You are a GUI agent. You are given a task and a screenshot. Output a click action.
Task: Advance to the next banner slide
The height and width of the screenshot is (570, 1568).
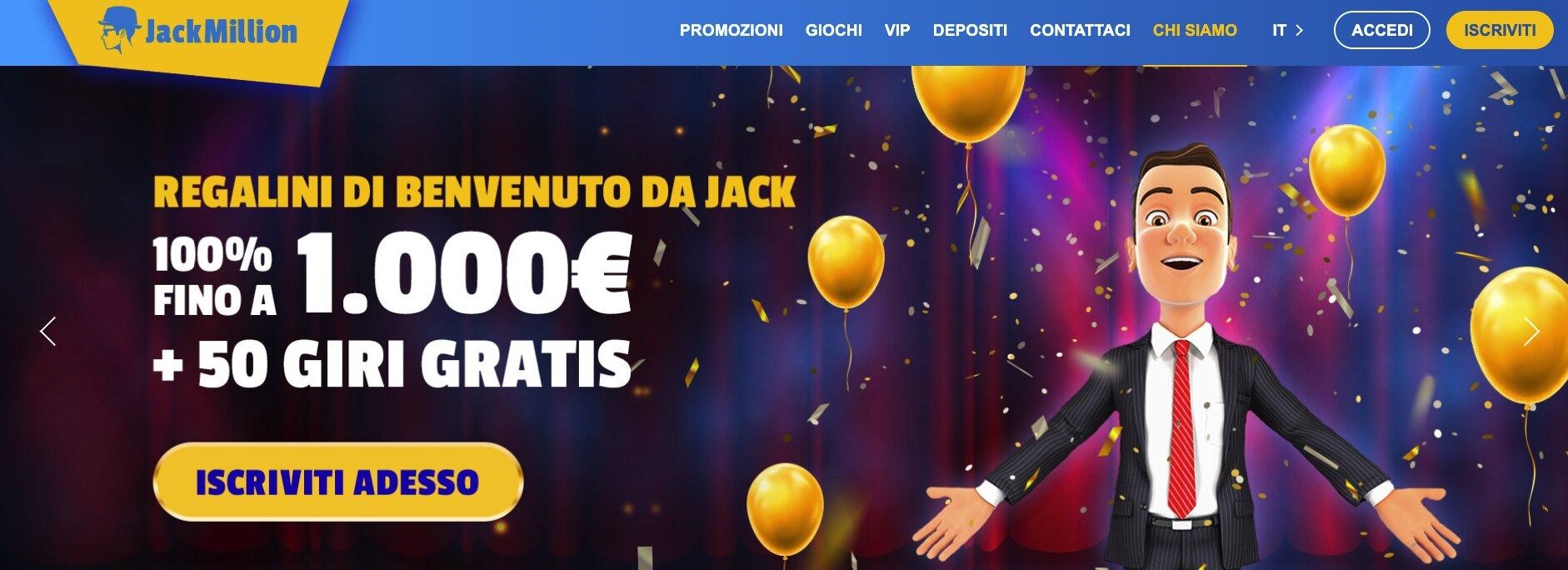point(1531,332)
